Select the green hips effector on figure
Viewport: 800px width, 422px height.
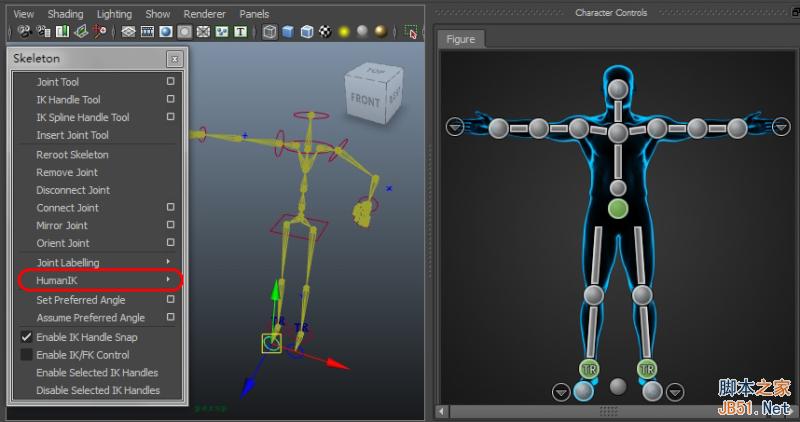pos(618,209)
